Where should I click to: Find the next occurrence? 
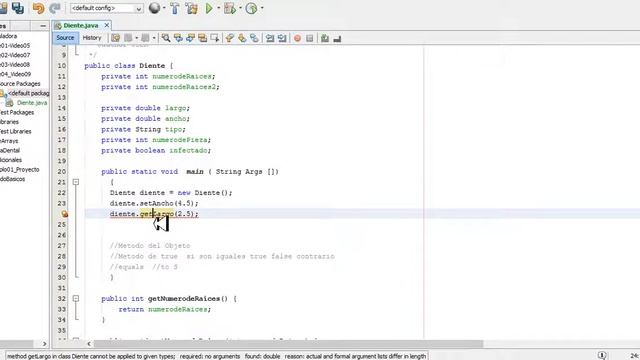[x=190, y=38]
